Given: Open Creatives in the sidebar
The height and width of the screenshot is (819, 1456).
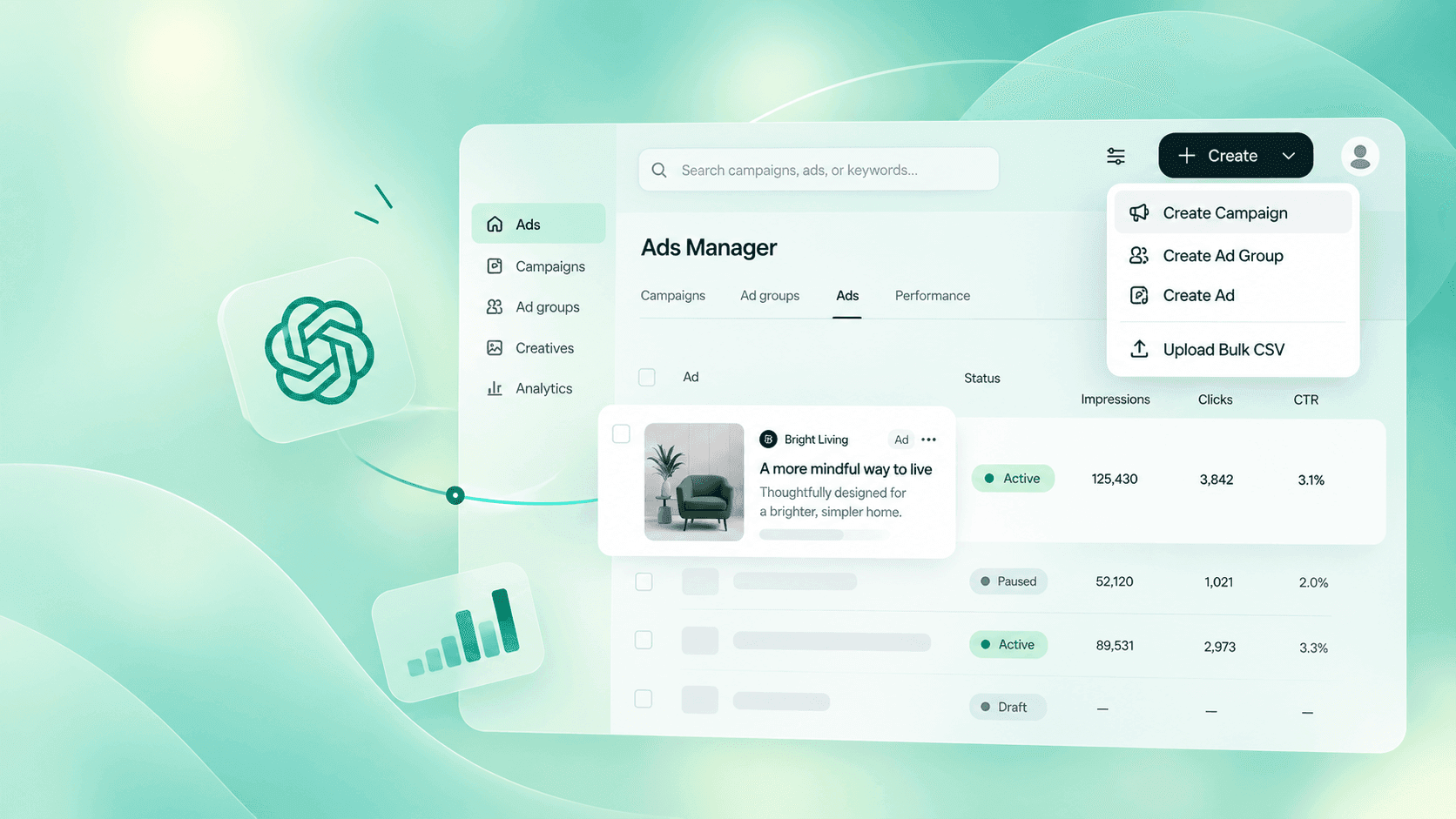Looking at the screenshot, I should click(x=538, y=347).
